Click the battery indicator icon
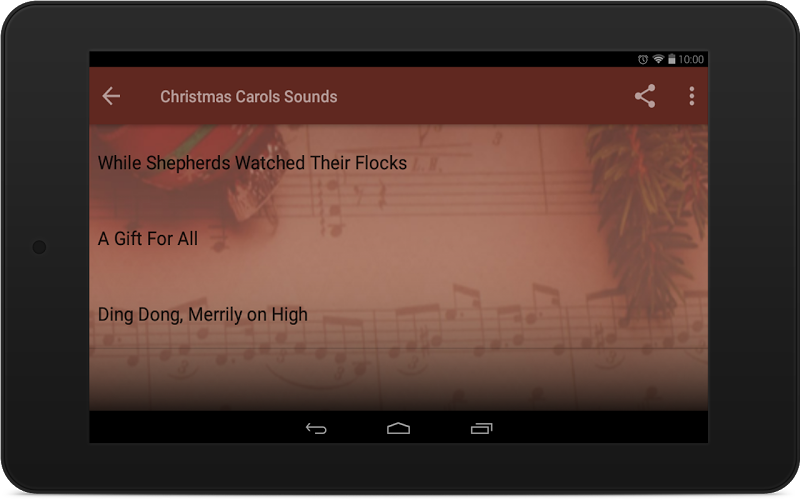Image resolution: width=800 pixels, height=500 pixels. pos(672,59)
